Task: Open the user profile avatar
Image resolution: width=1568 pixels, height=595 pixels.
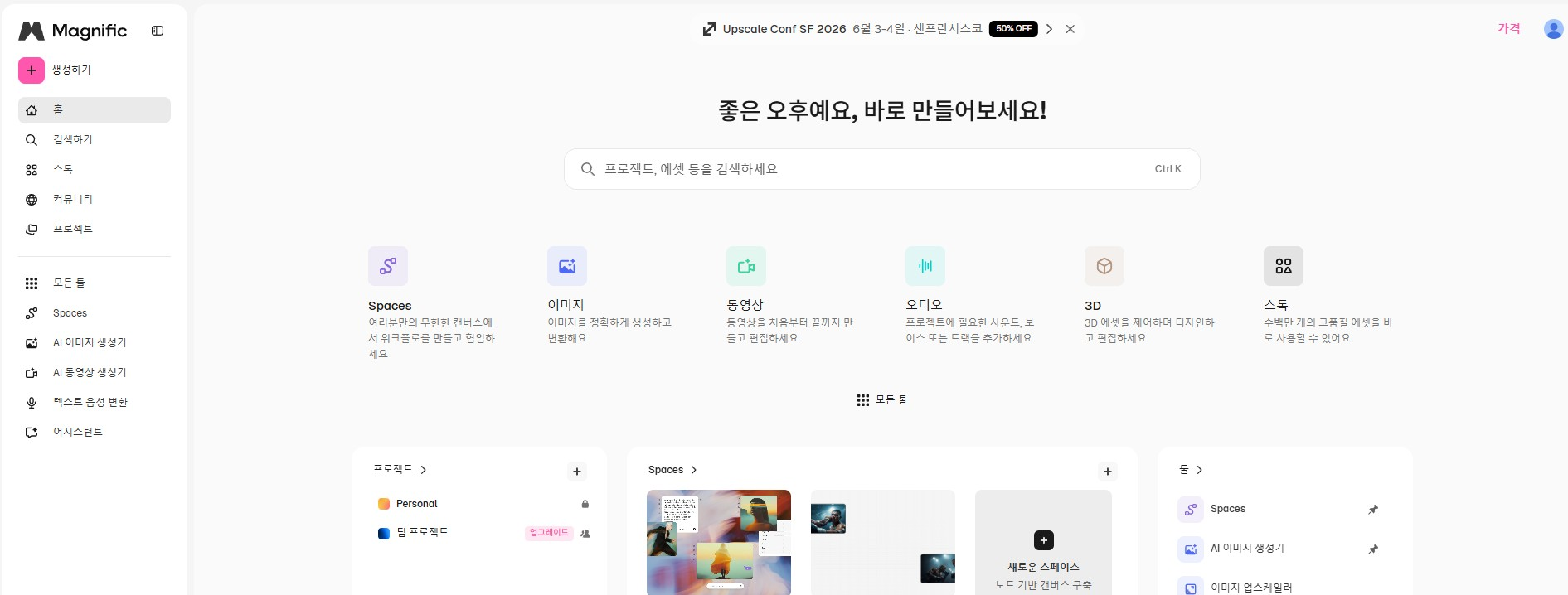Action: [x=1554, y=29]
